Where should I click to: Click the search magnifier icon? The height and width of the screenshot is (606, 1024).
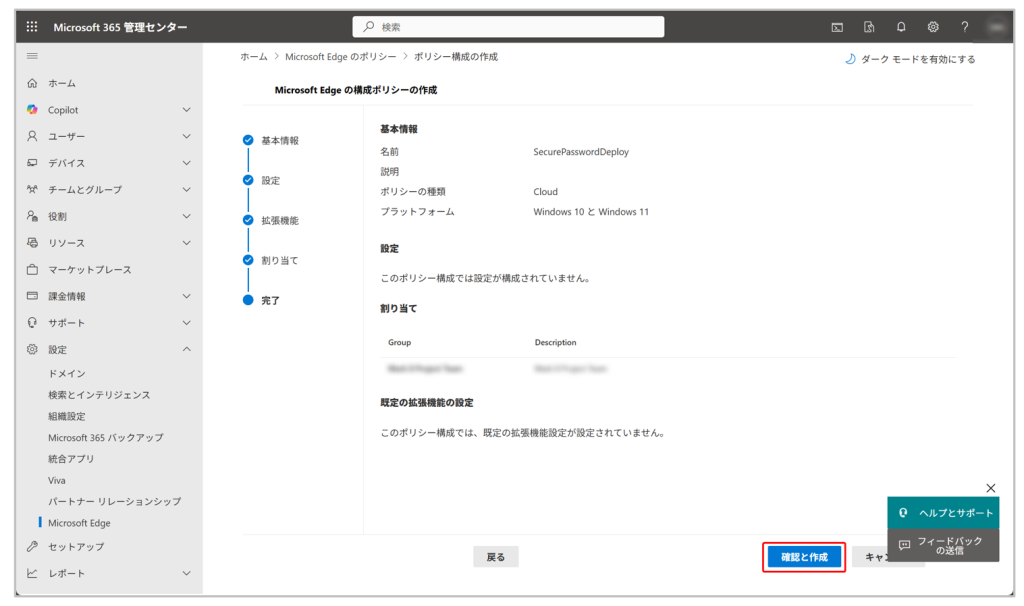(369, 27)
